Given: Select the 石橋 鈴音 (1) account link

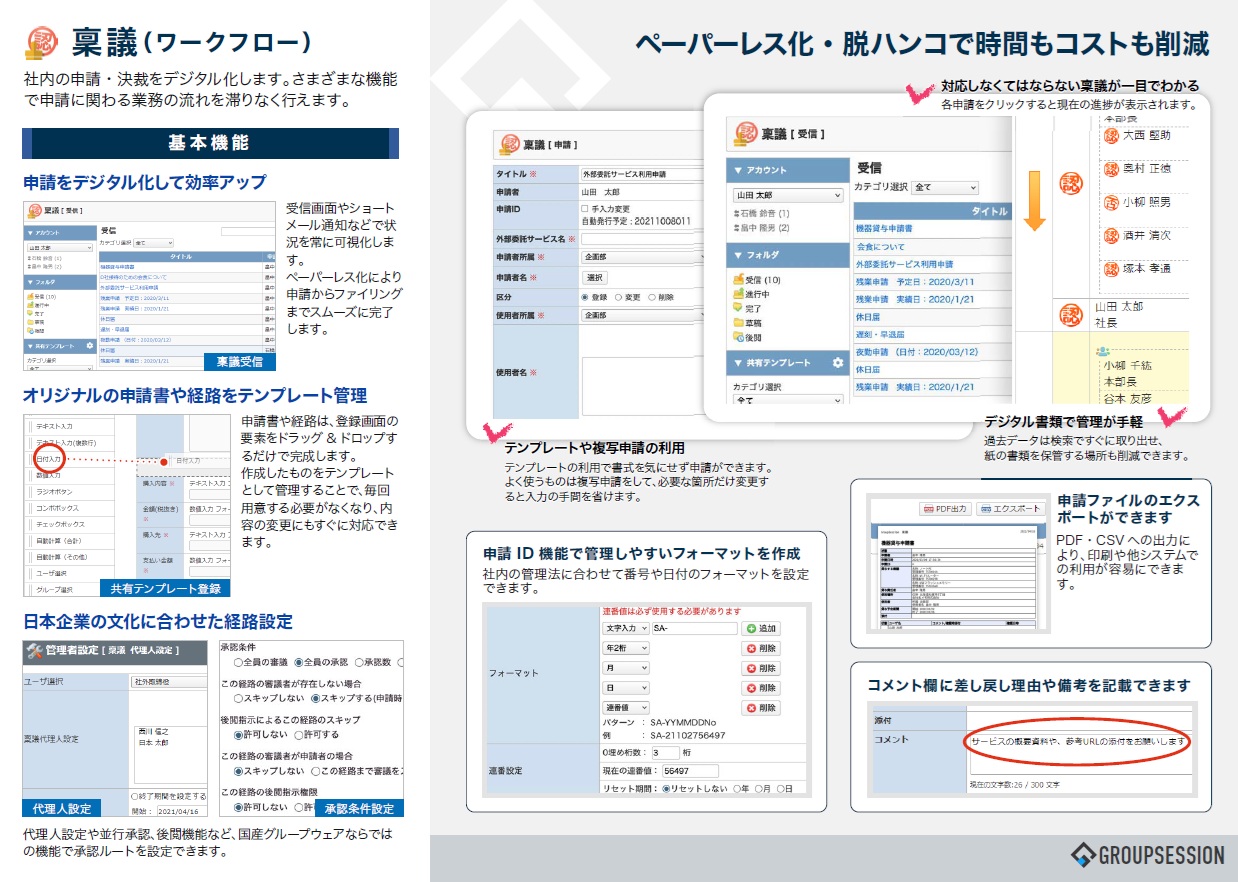Looking at the screenshot, I should (x=762, y=214).
